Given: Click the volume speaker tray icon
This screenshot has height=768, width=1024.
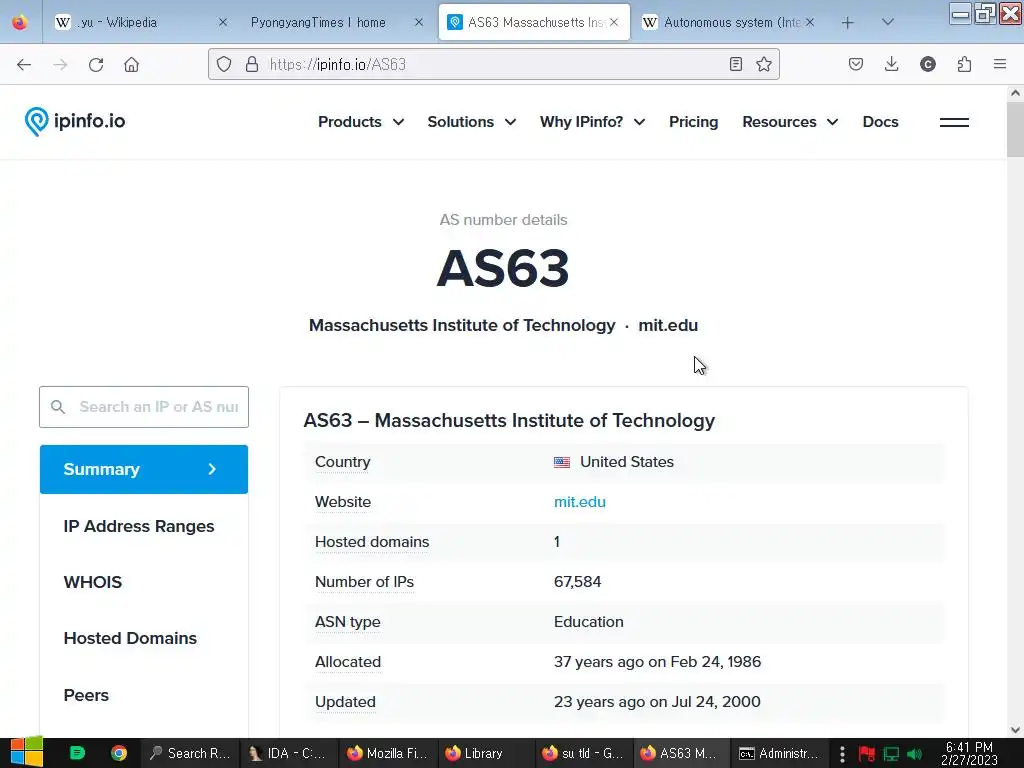Looking at the screenshot, I should 915,754.
